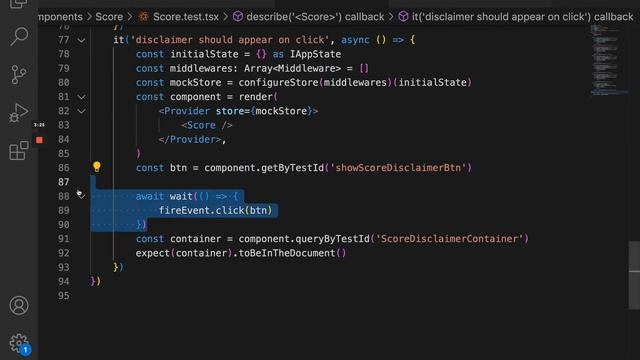Open the Manage gear settings menu
Screen dimensions: 640x360
point(19,343)
